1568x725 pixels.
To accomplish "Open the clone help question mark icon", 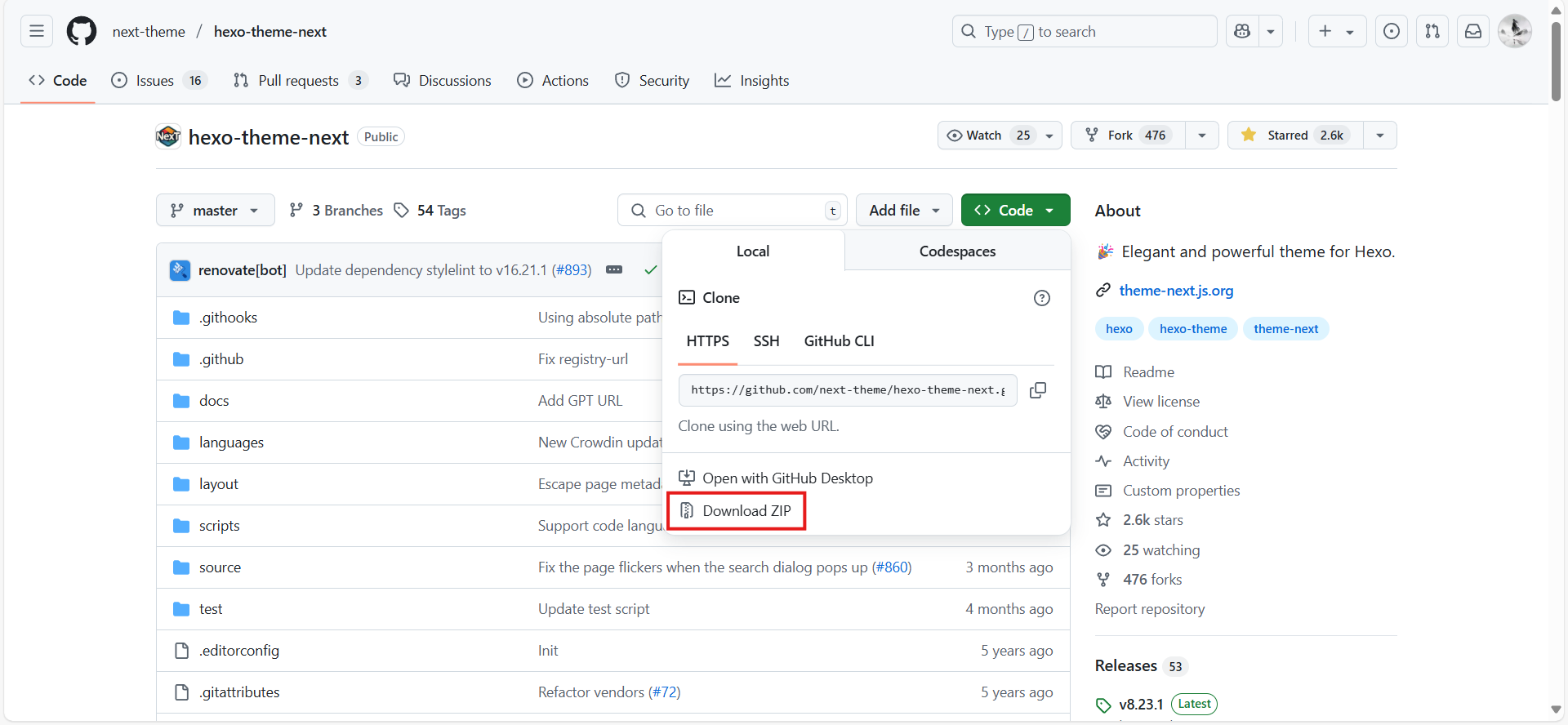I will [x=1041, y=298].
